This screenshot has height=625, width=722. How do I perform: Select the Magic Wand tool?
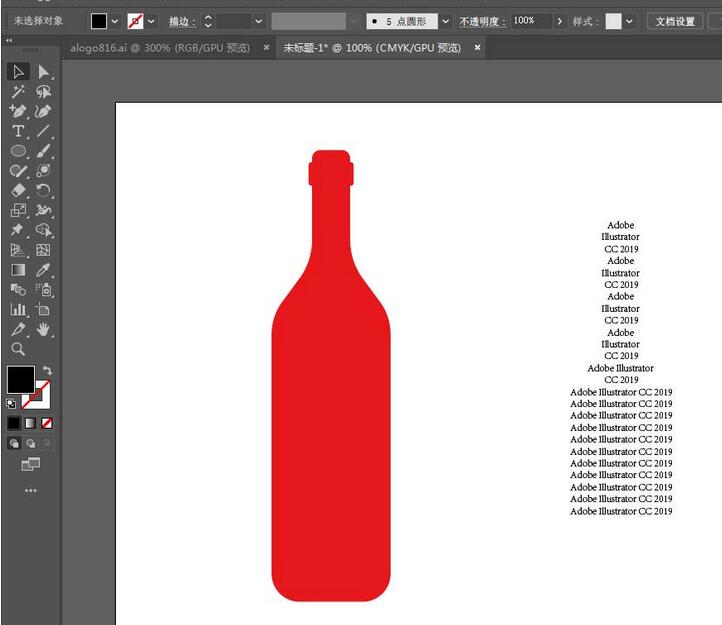[x=18, y=91]
